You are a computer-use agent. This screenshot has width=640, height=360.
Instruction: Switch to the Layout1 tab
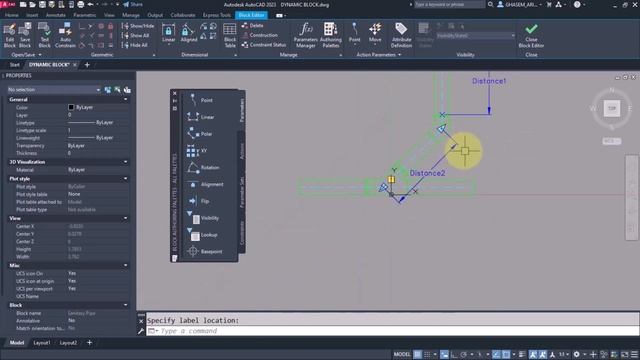coord(42,343)
